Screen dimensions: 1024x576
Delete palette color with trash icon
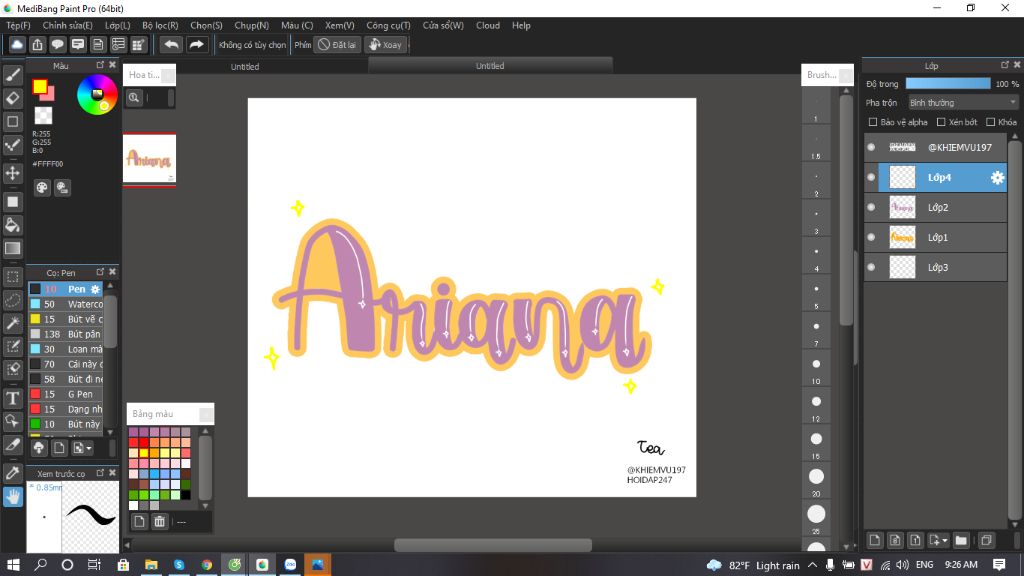pyautogui.click(x=159, y=521)
